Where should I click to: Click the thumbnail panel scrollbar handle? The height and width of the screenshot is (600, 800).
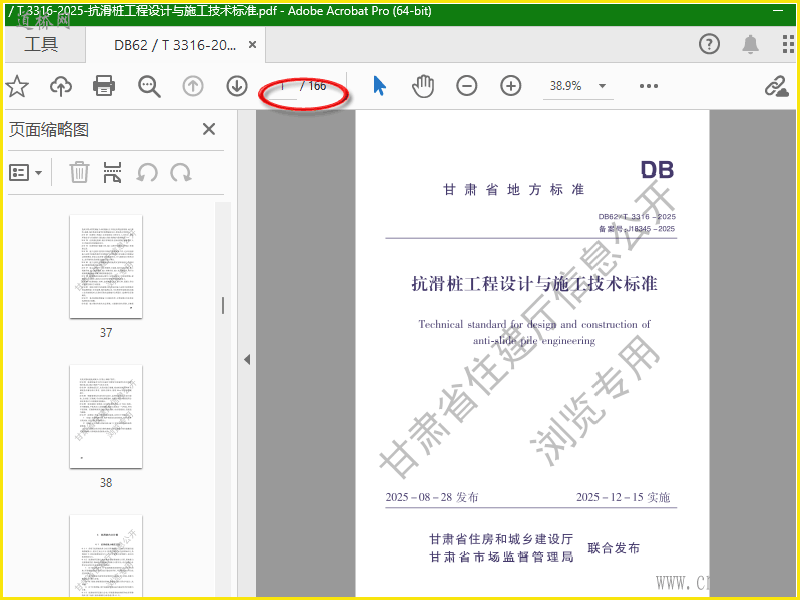(223, 305)
